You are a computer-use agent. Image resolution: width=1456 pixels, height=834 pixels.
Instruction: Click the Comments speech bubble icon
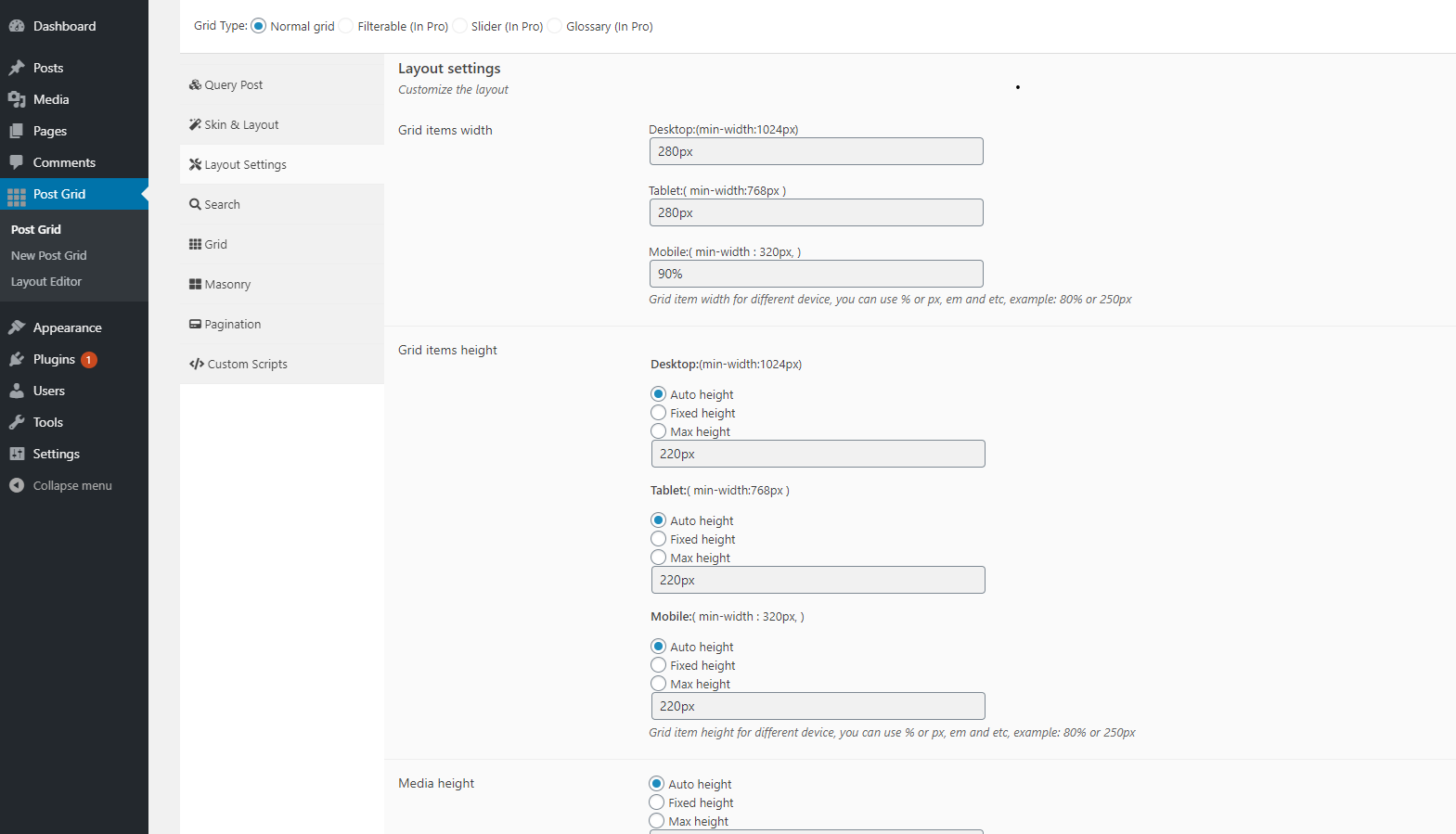[17, 162]
